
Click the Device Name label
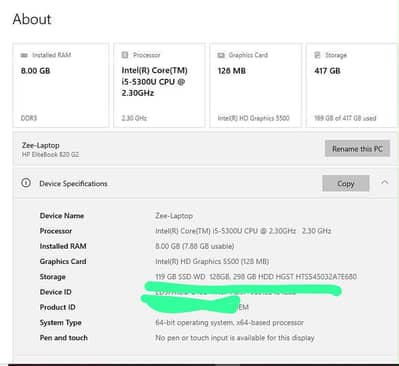point(62,216)
